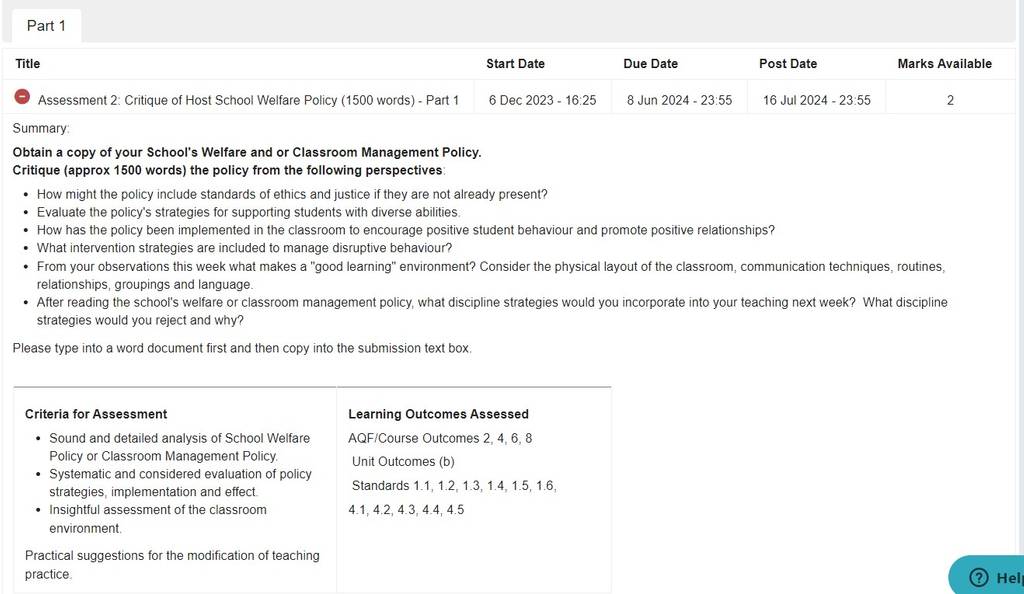Click the Summary label
Image resolution: width=1024 pixels, height=594 pixels.
pyautogui.click(x=40, y=129)
